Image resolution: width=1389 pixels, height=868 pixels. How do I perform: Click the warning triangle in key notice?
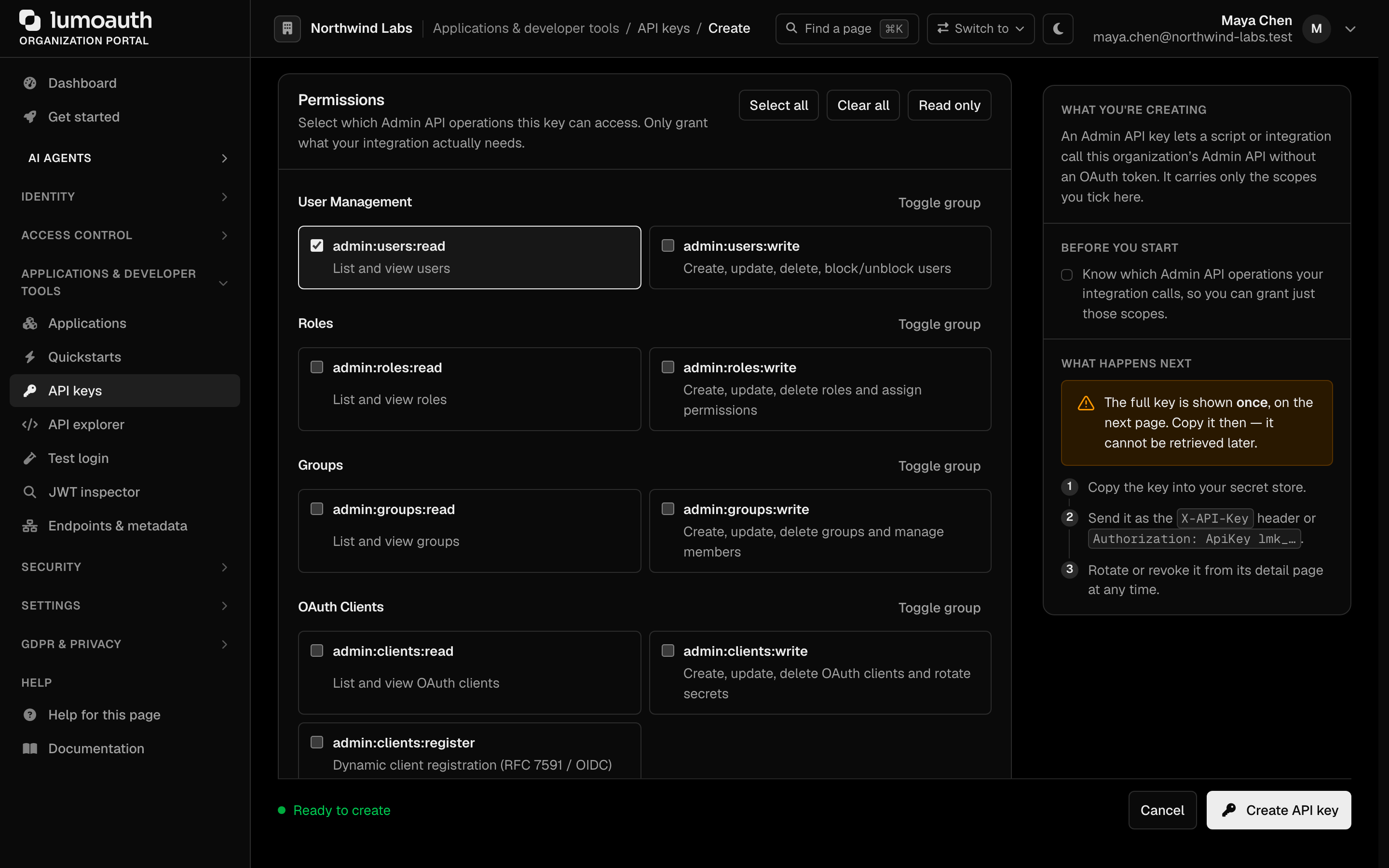tap(1086, 403)
